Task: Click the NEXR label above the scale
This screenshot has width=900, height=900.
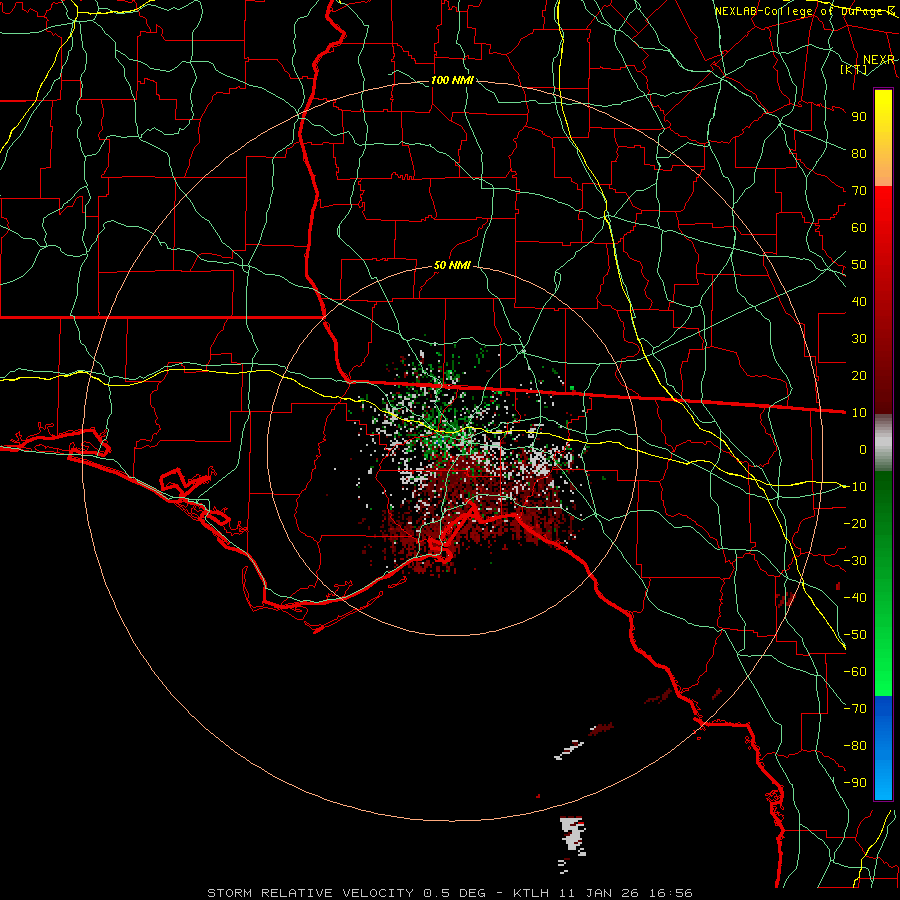Action: [879, 60]
